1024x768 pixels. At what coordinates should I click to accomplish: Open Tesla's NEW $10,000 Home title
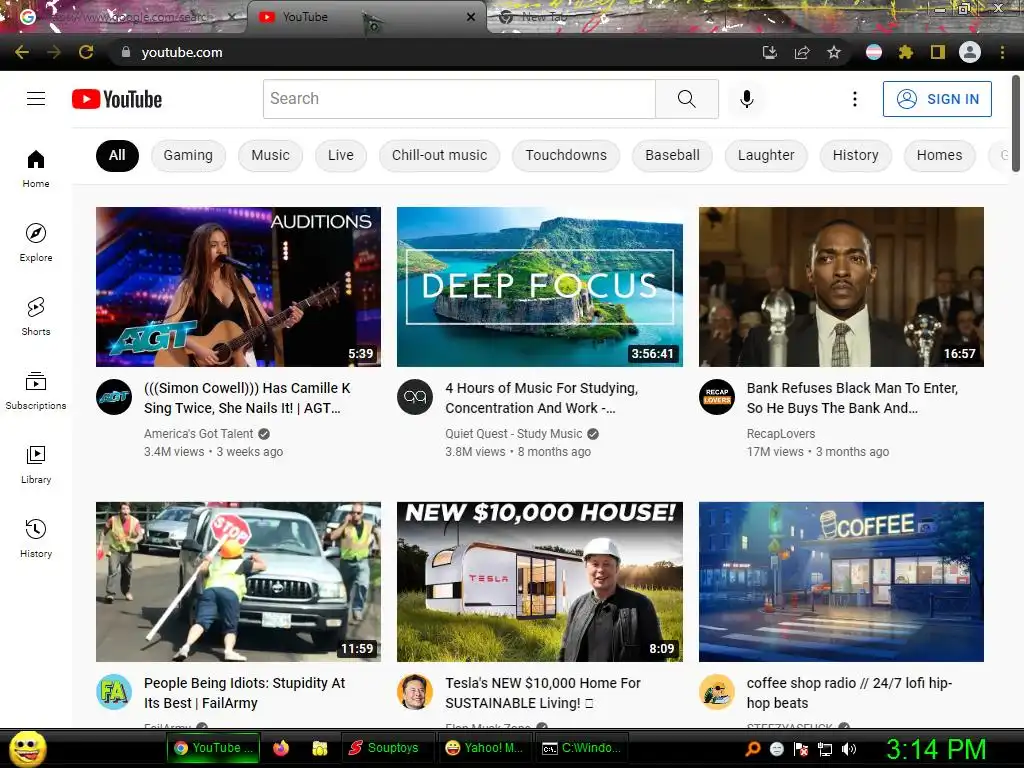[x=543, y=693]
